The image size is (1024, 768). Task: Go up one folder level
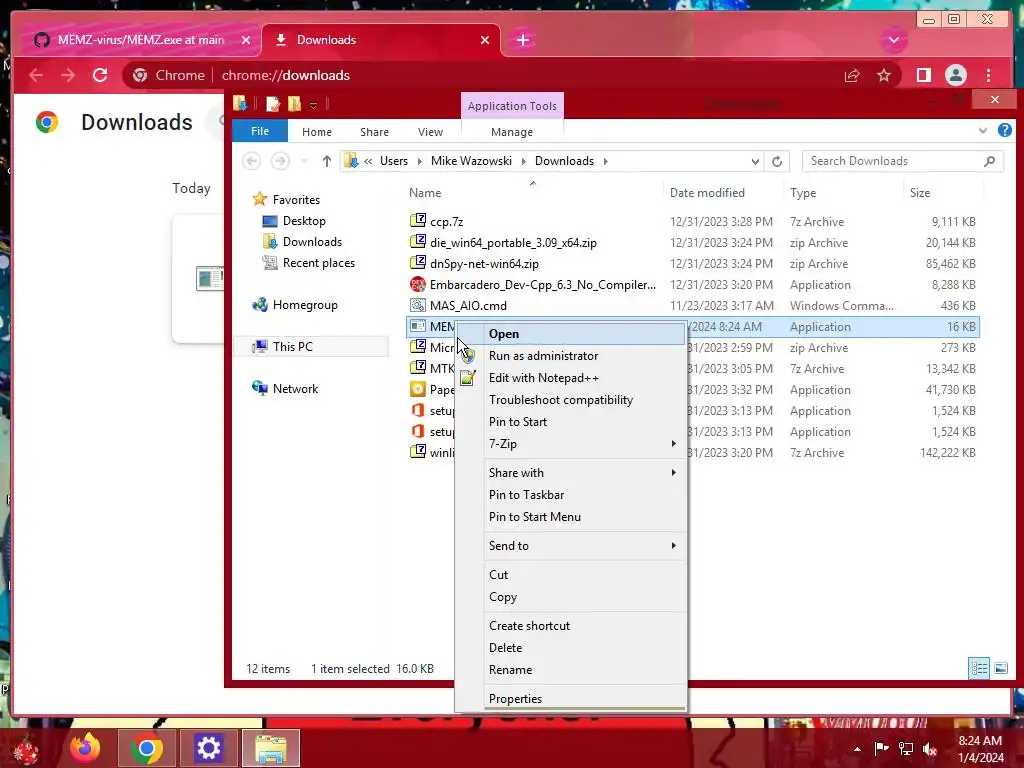coord(327,161)
